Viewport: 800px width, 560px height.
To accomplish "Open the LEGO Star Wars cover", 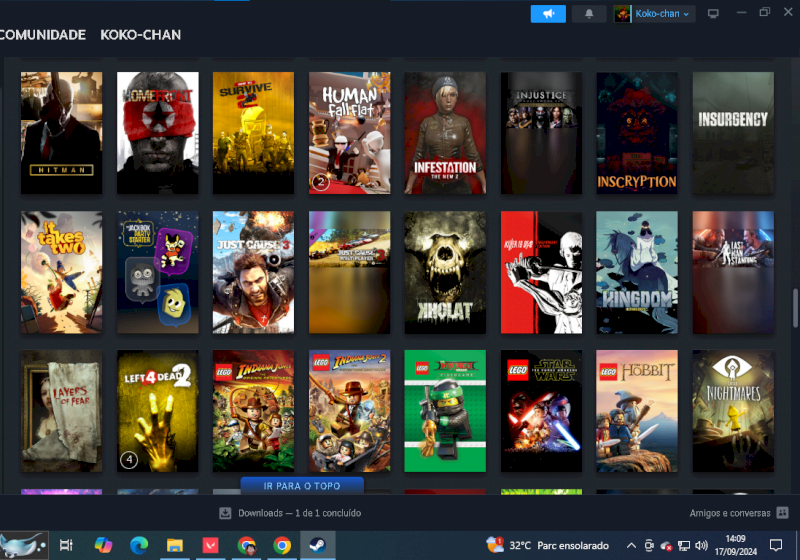I will pyautogui.click(x=541, y=411).
